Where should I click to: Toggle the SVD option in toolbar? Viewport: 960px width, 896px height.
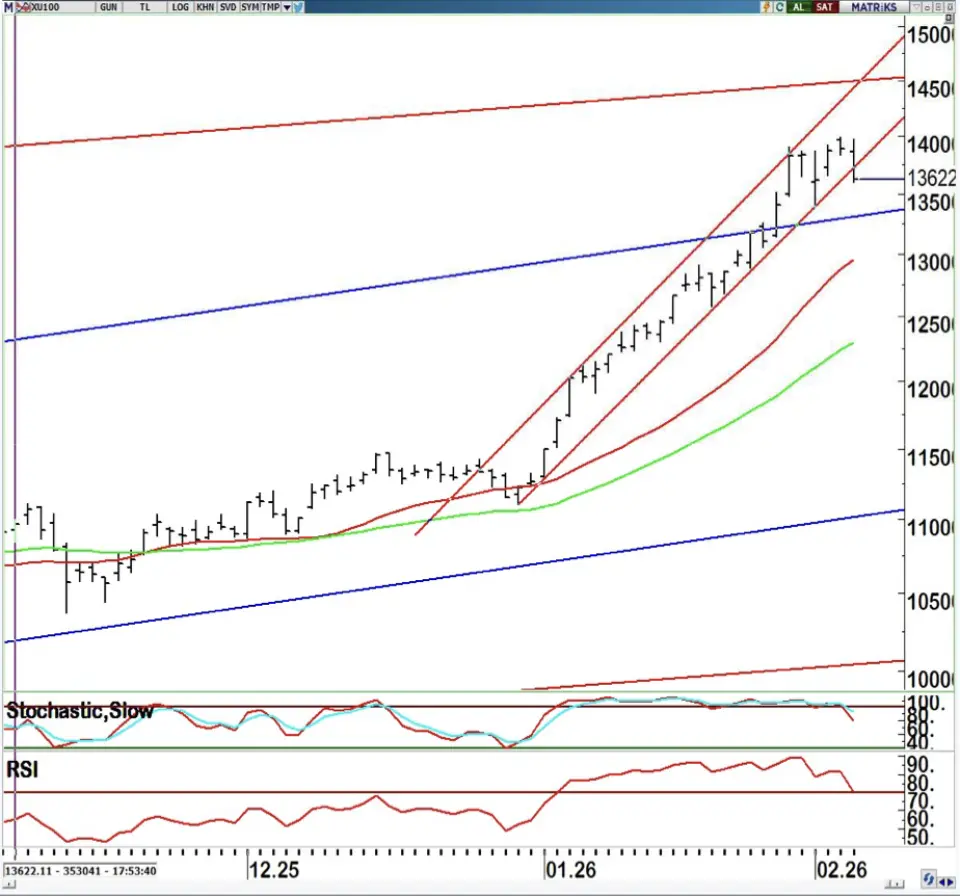pos(228,7)
